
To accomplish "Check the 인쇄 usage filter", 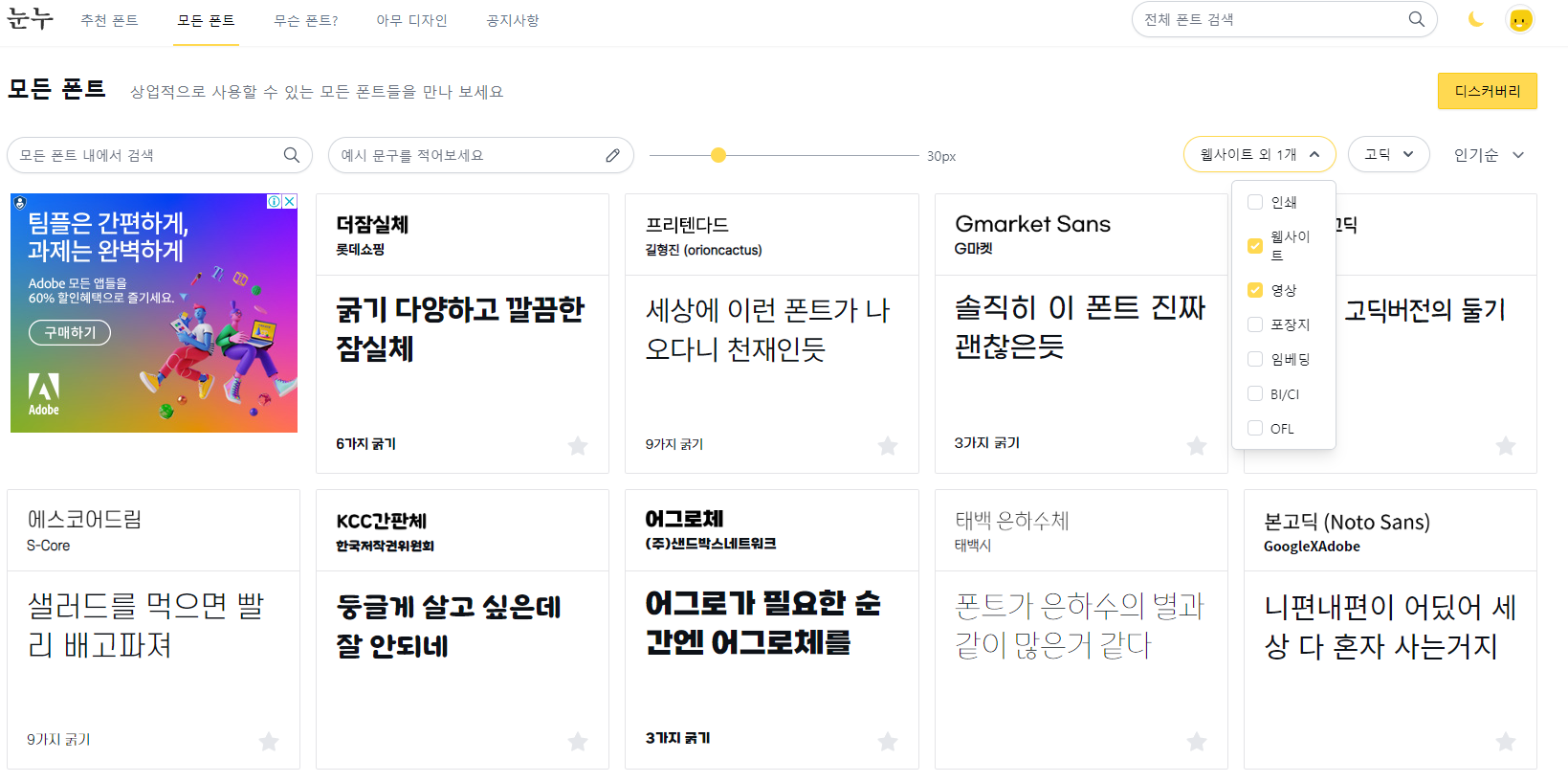I will tap(1255, 202).
